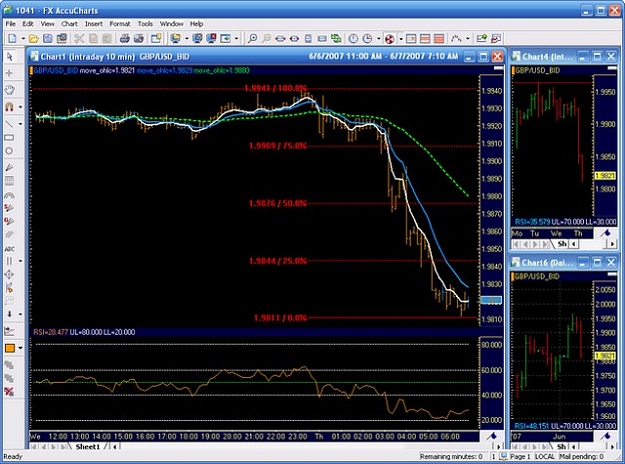Click the pin icon at Chart1 bottom right
The width and height of the screenshot is (625, 464).
(x=492, y=436)
